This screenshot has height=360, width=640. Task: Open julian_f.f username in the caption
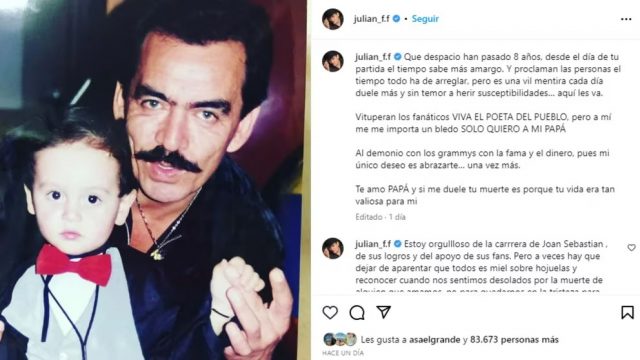coord(373,57)
